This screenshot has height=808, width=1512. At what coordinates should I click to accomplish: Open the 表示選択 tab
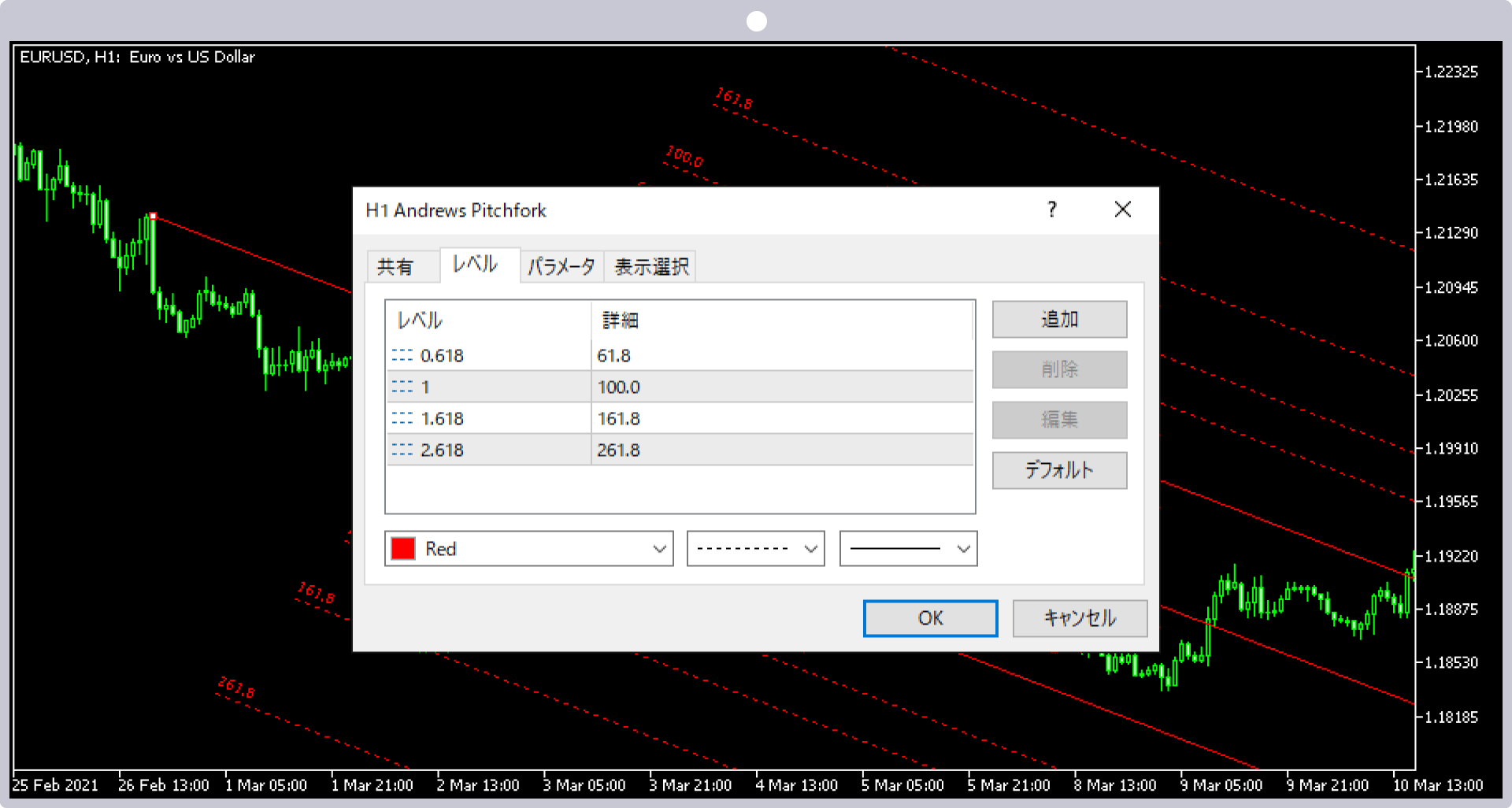pos(650,267)
